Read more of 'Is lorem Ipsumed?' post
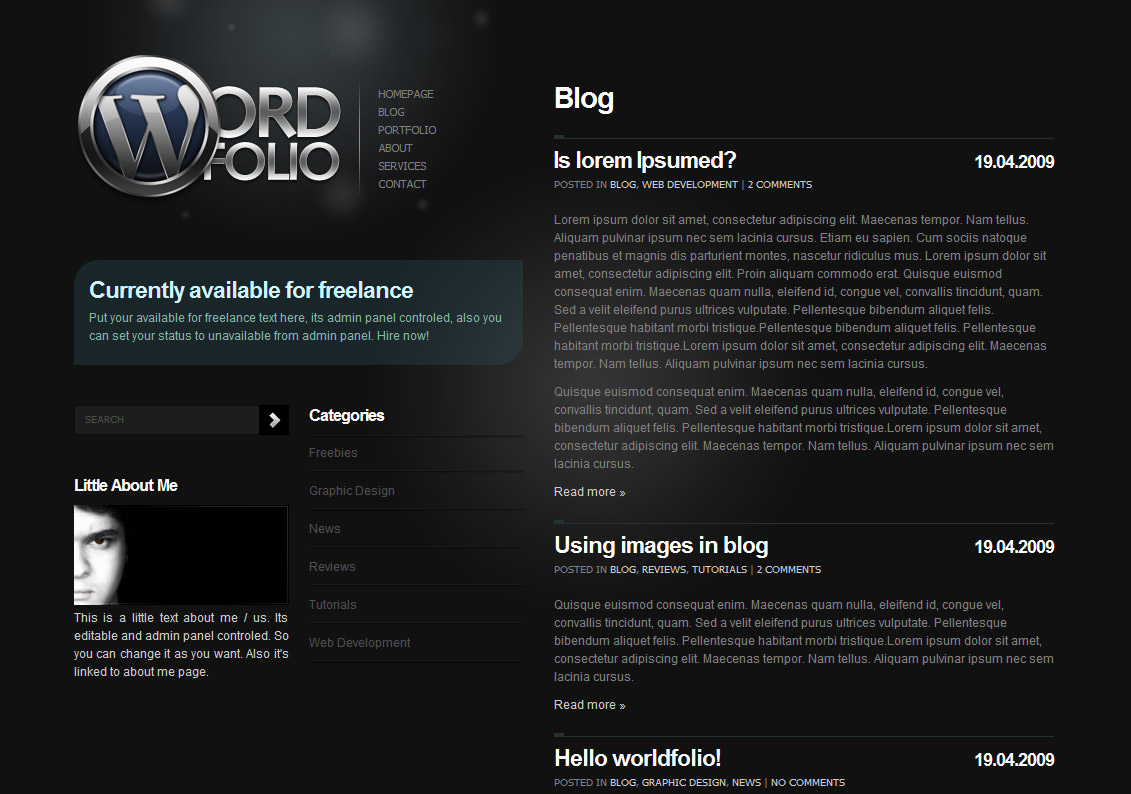 coord(589,492)
